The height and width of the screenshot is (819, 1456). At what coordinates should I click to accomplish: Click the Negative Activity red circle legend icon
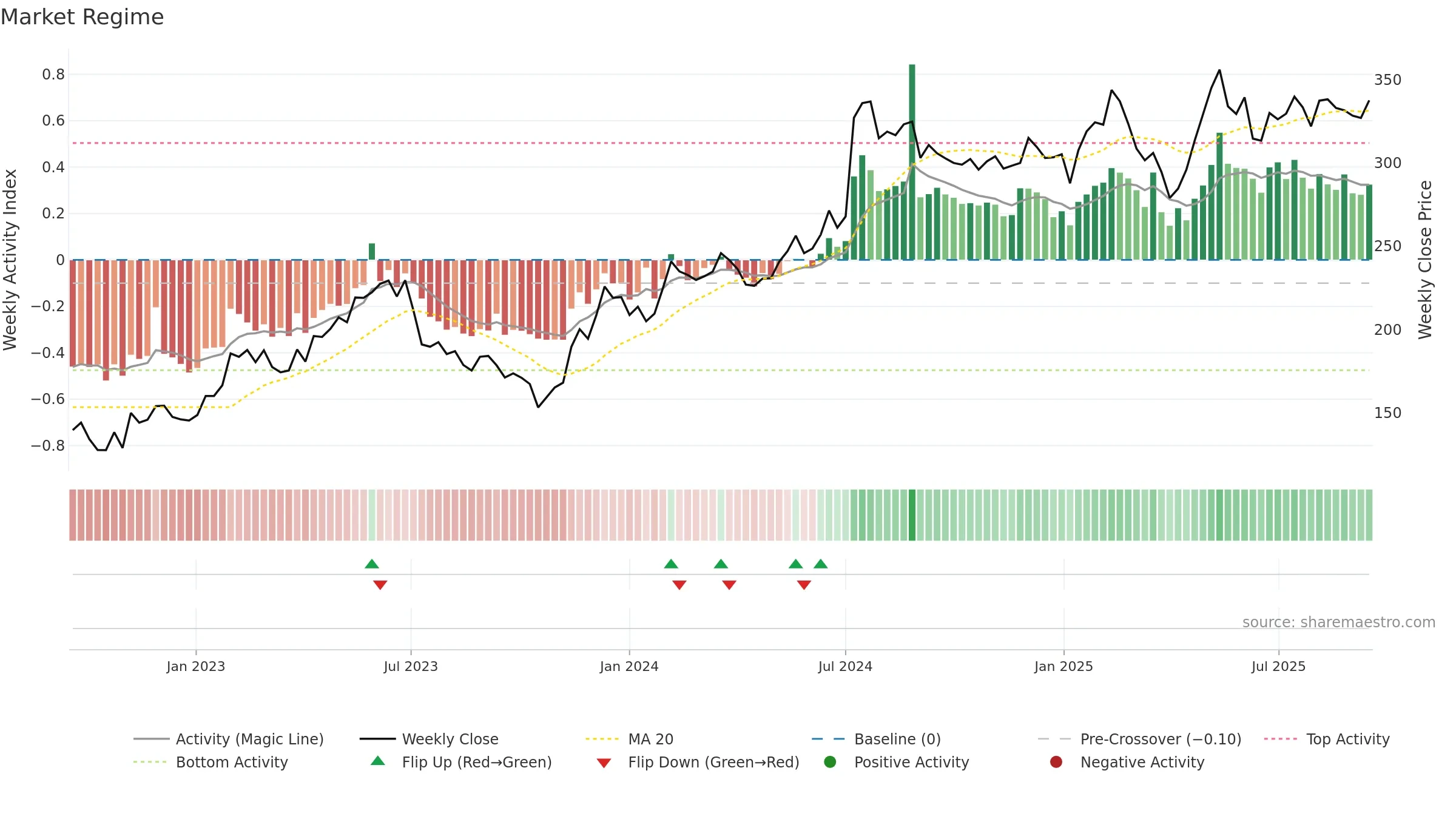[x=1056, y=762]
